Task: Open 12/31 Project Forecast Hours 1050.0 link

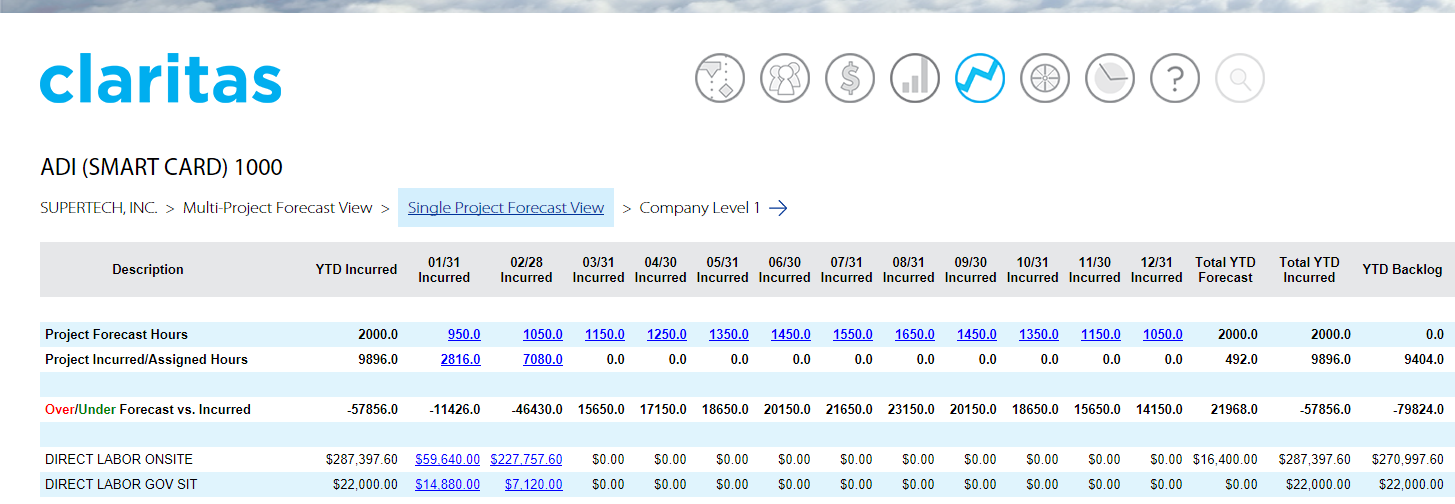Action: pyautogui.click(x=1162, y=335)
